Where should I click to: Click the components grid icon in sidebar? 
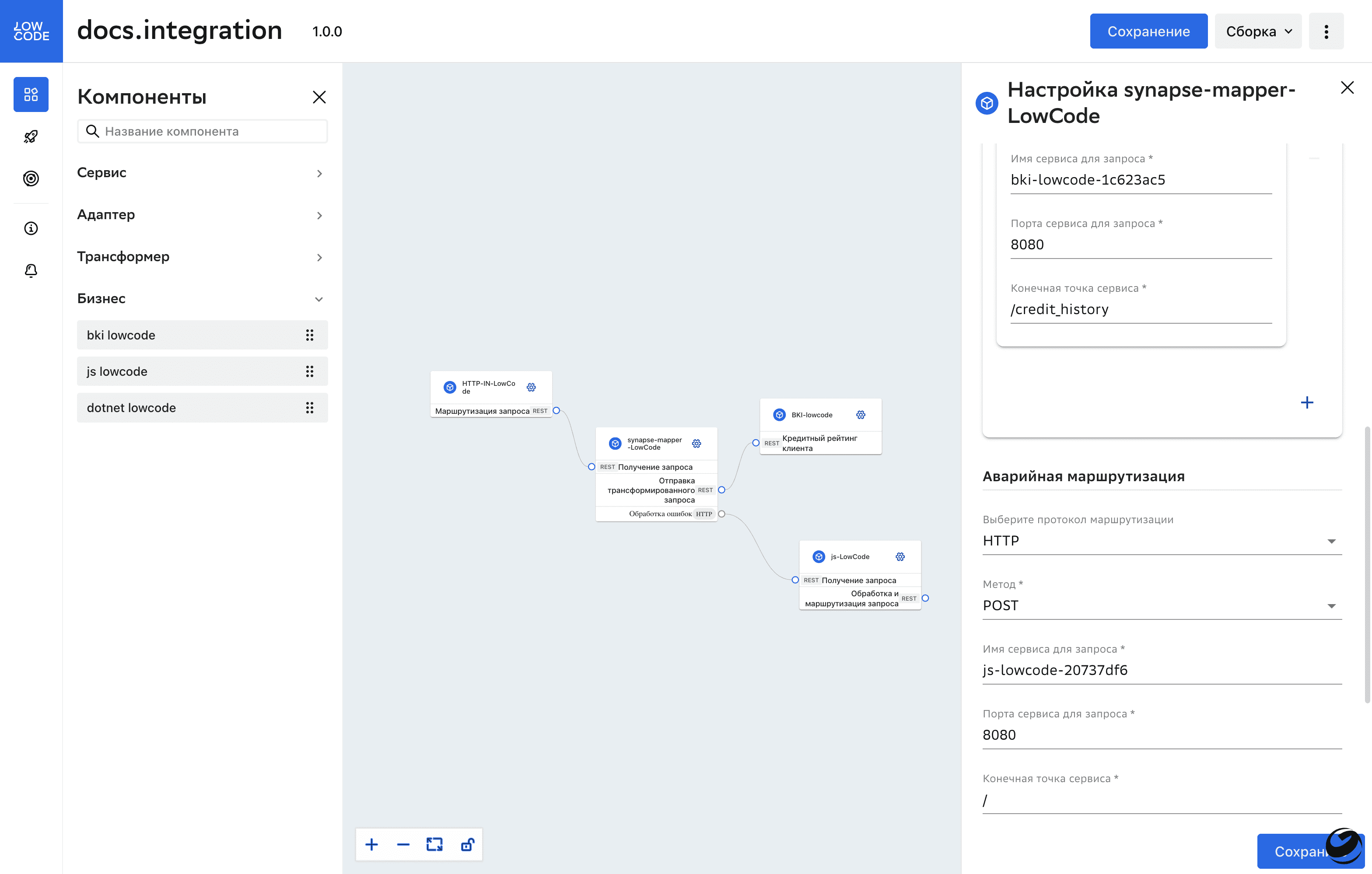pos(31,94)
